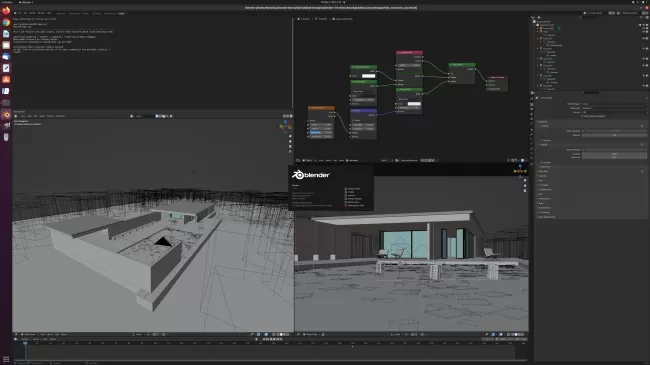Click zoom magnifier icon in right viewport
The height and width of the screenshot is (365, 650).
(x=525, y=180)
